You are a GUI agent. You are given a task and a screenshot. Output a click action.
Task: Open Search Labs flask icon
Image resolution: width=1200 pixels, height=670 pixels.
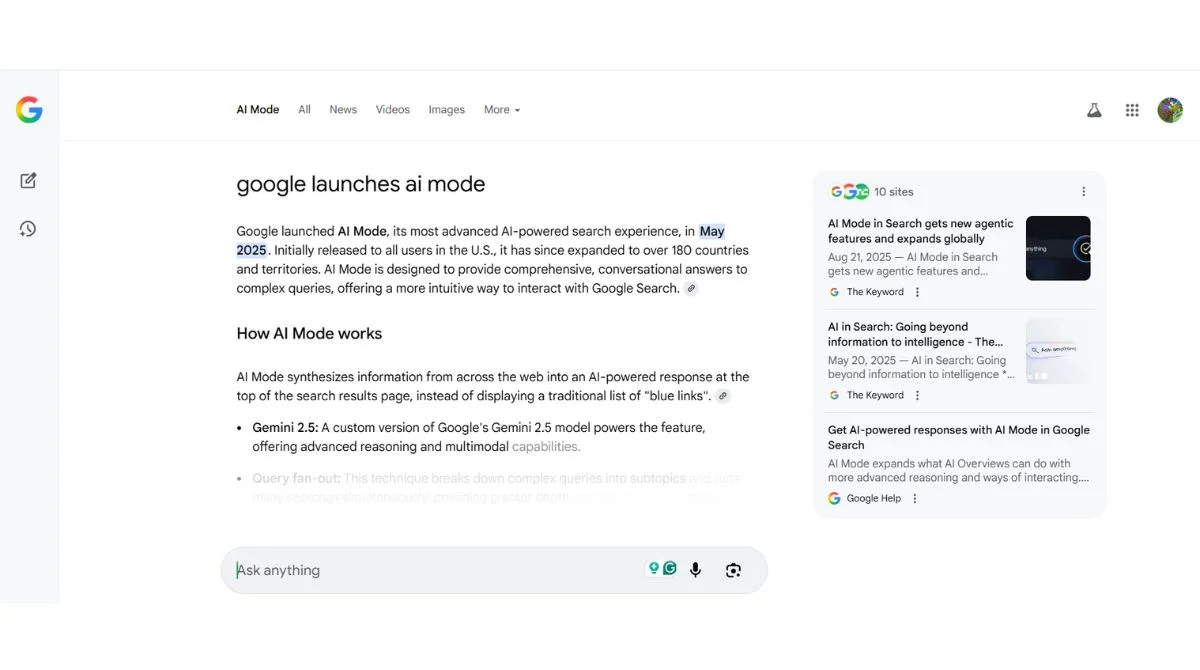click(x=1094, y=110)
